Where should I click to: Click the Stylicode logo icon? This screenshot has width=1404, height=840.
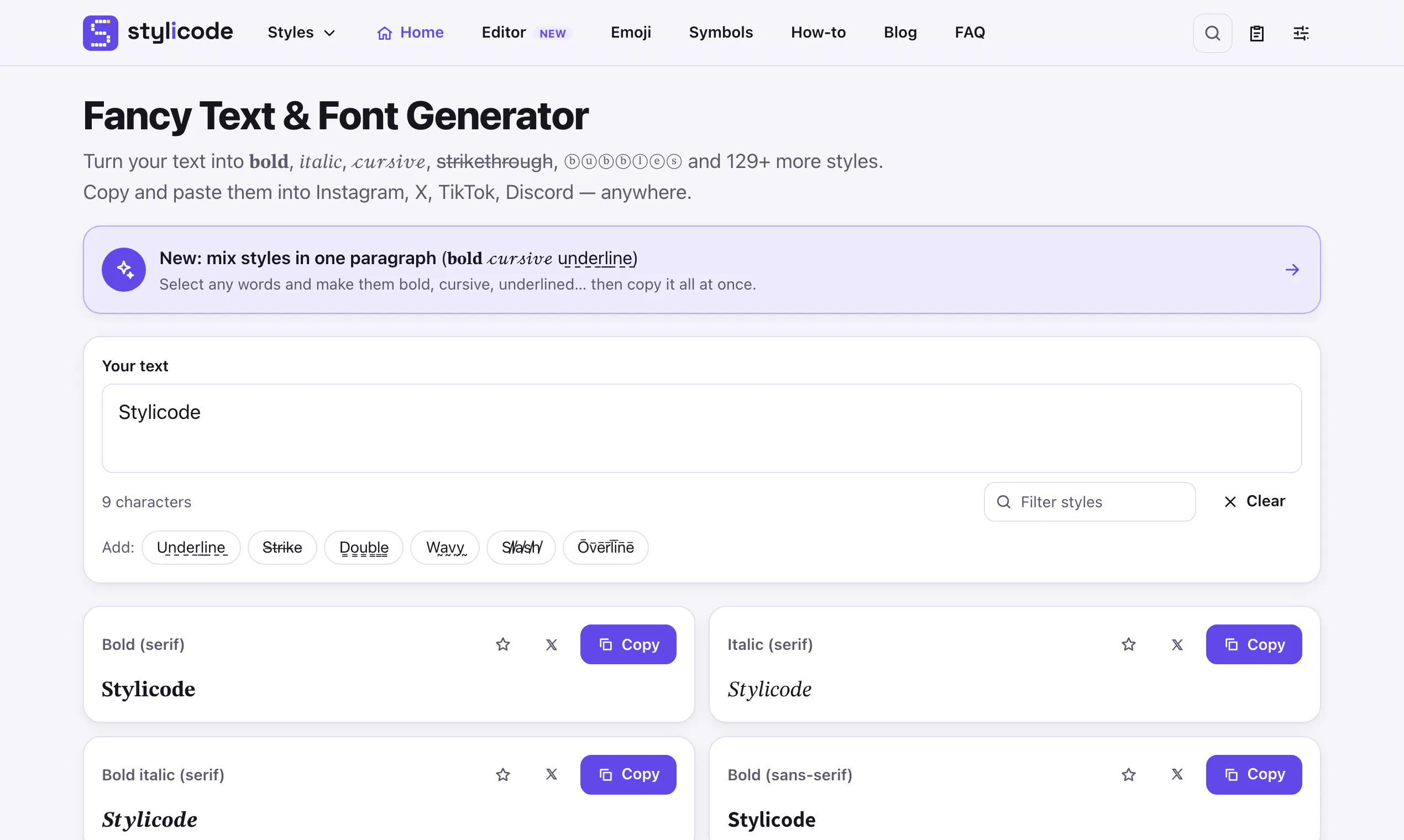click(100, 33)
